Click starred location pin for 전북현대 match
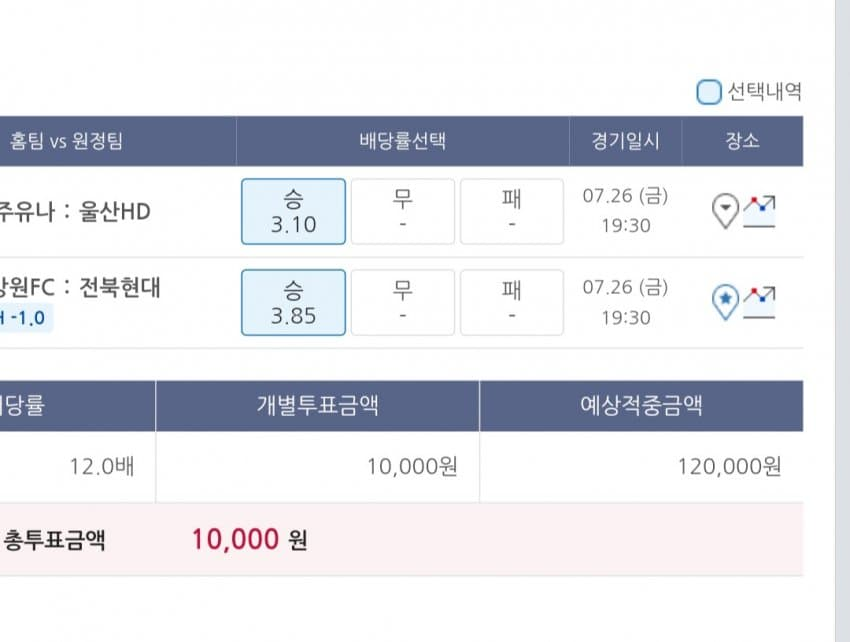The height and width of the screenshot is (642, 850). tap(725, 302)
